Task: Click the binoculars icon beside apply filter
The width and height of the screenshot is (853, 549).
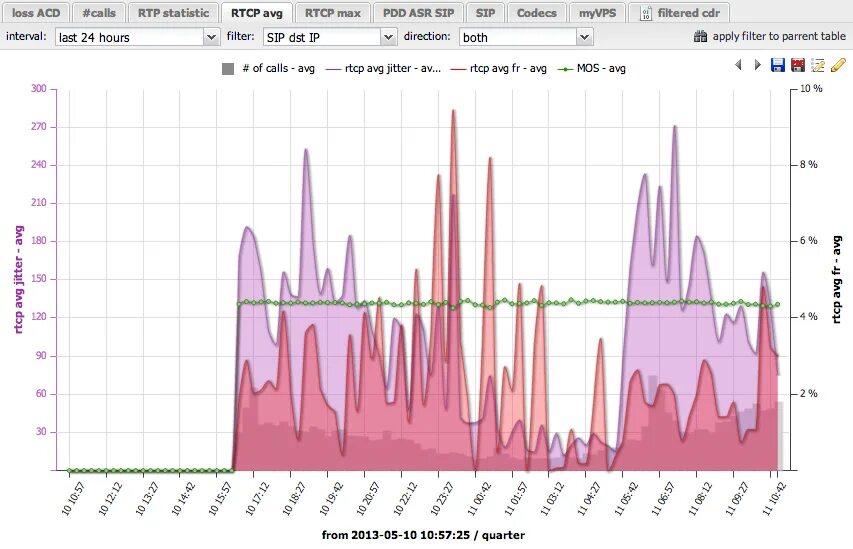Action: [x=701, y=36]
